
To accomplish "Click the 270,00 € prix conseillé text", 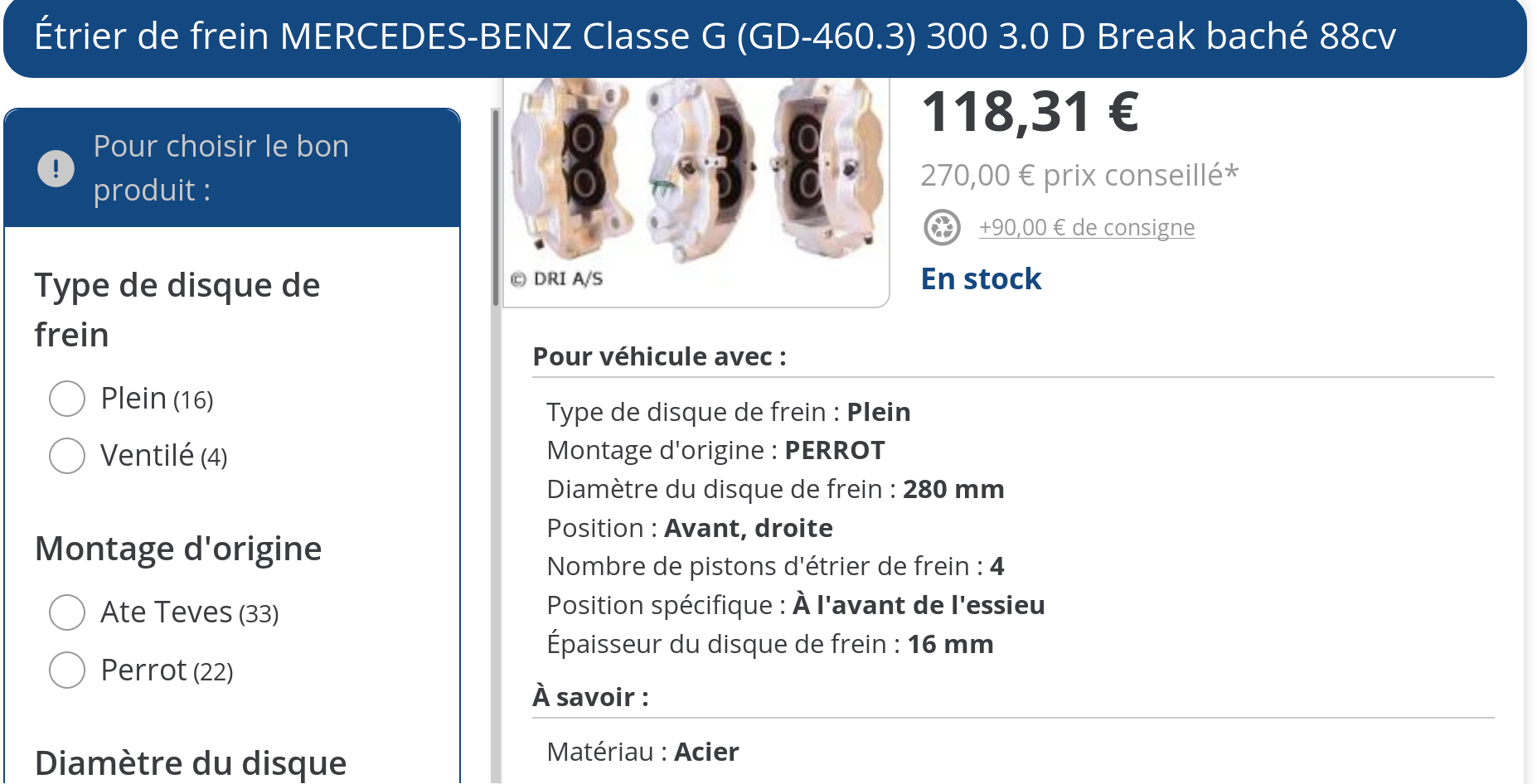I will [x=1079, y=176].
